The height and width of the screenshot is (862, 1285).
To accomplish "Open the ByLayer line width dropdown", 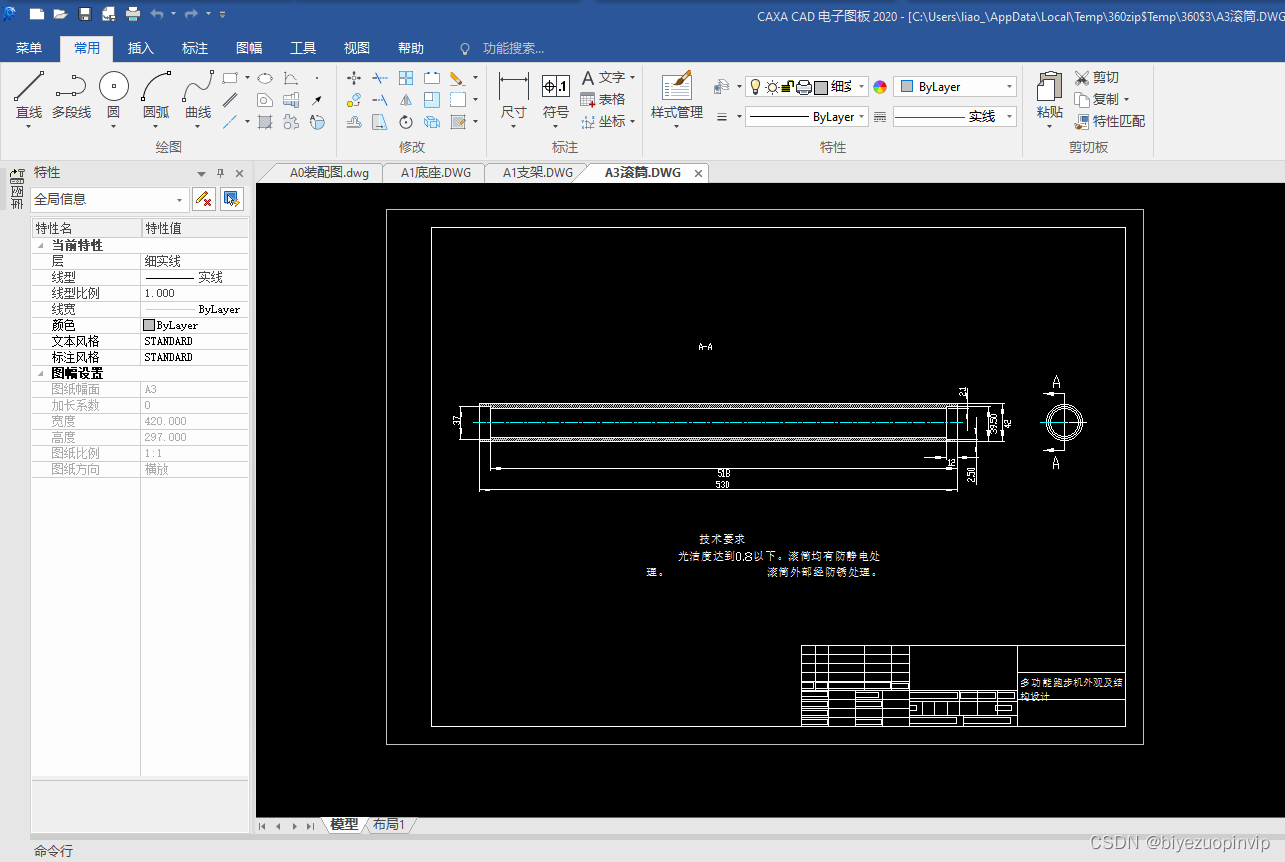I will [807, 117].
